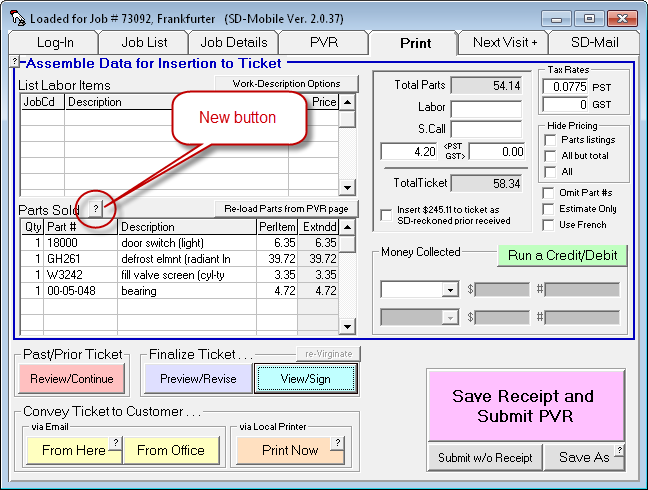Open Work-Description Options

click(x=285, y=84)
